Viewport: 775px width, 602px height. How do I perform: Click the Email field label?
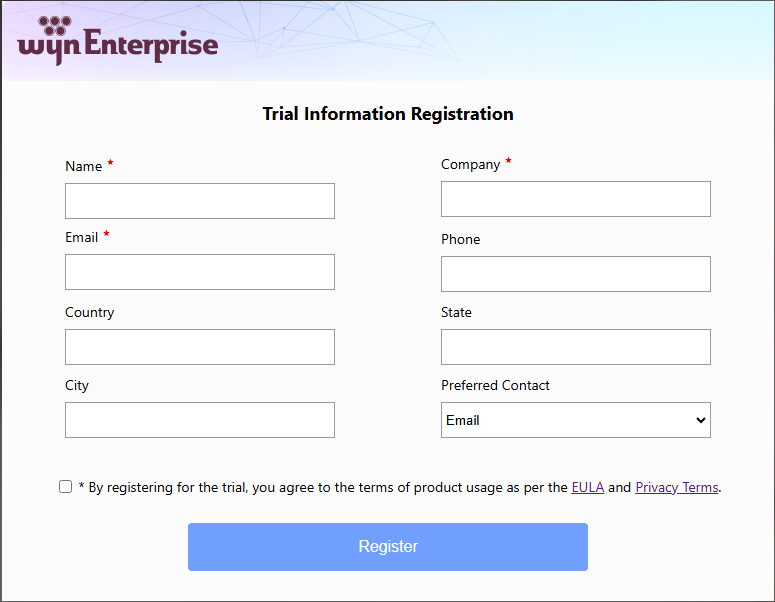pos(82,238)
